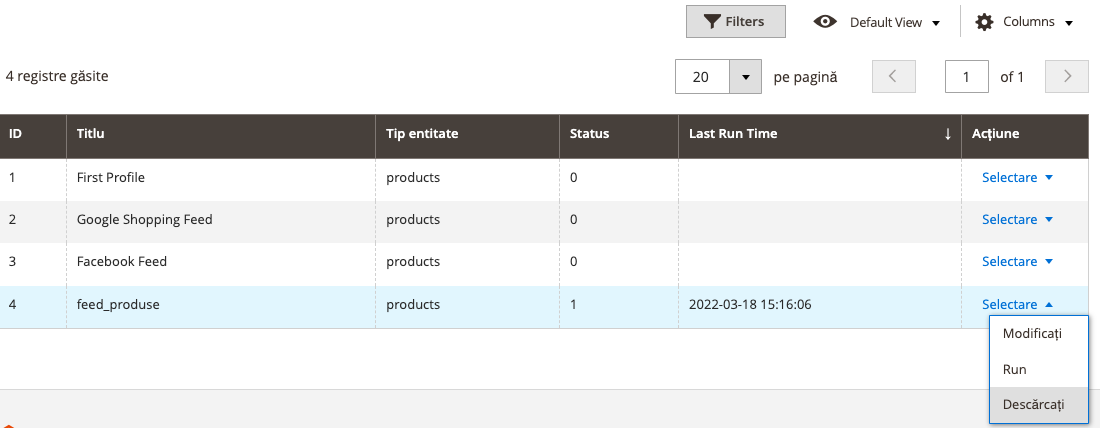The image size is (1100, 428).
Task: Click the current page number field
Action: coord(967,76)
